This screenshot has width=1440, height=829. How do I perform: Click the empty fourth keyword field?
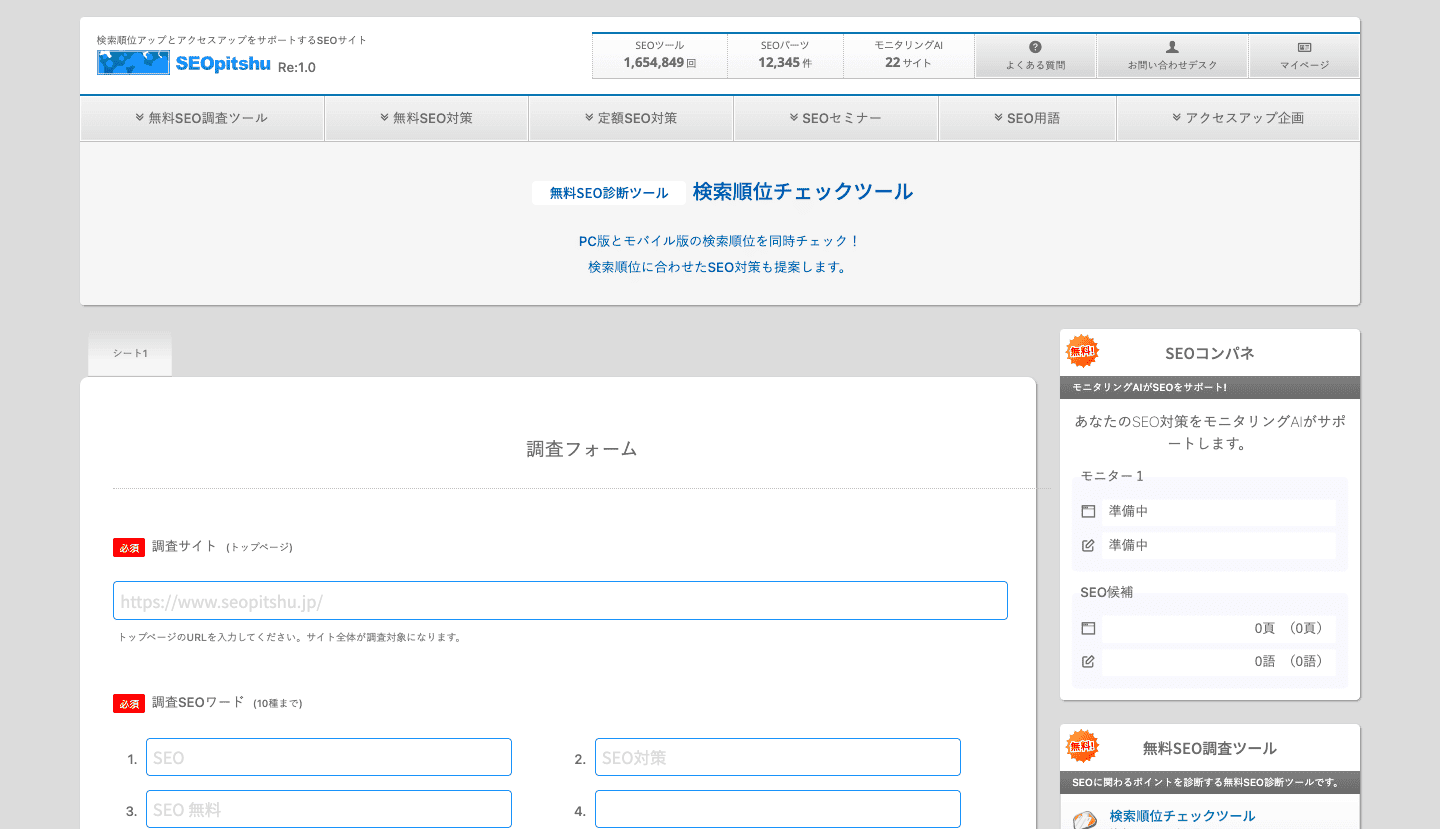[x=777, y=809]
